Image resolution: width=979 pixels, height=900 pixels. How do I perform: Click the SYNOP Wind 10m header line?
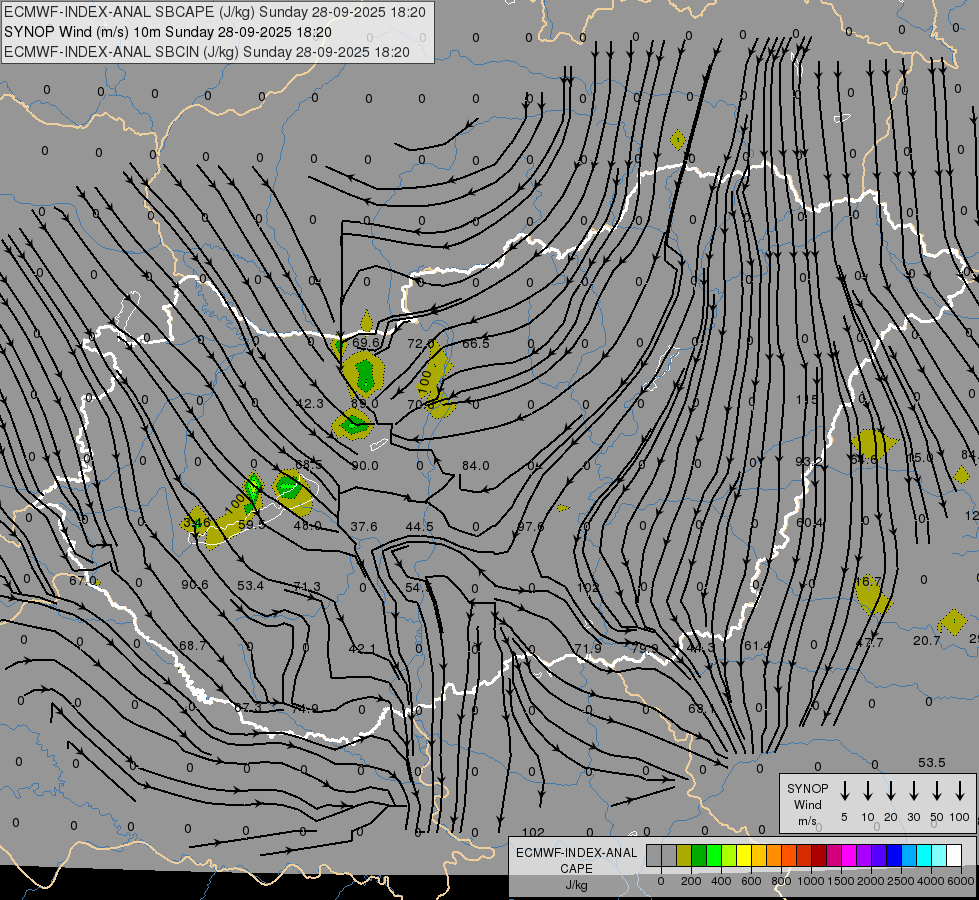click(x=168, y=32)
